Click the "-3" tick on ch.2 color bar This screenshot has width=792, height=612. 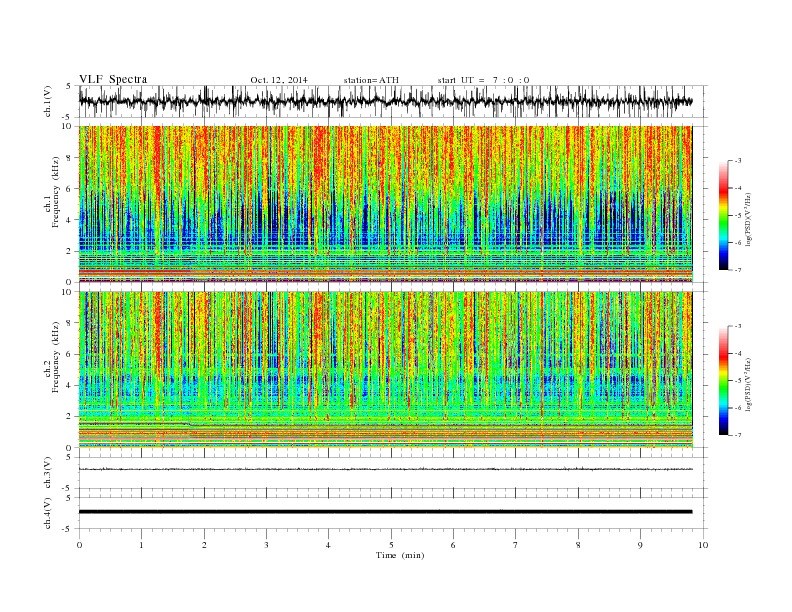click(738, 326)
